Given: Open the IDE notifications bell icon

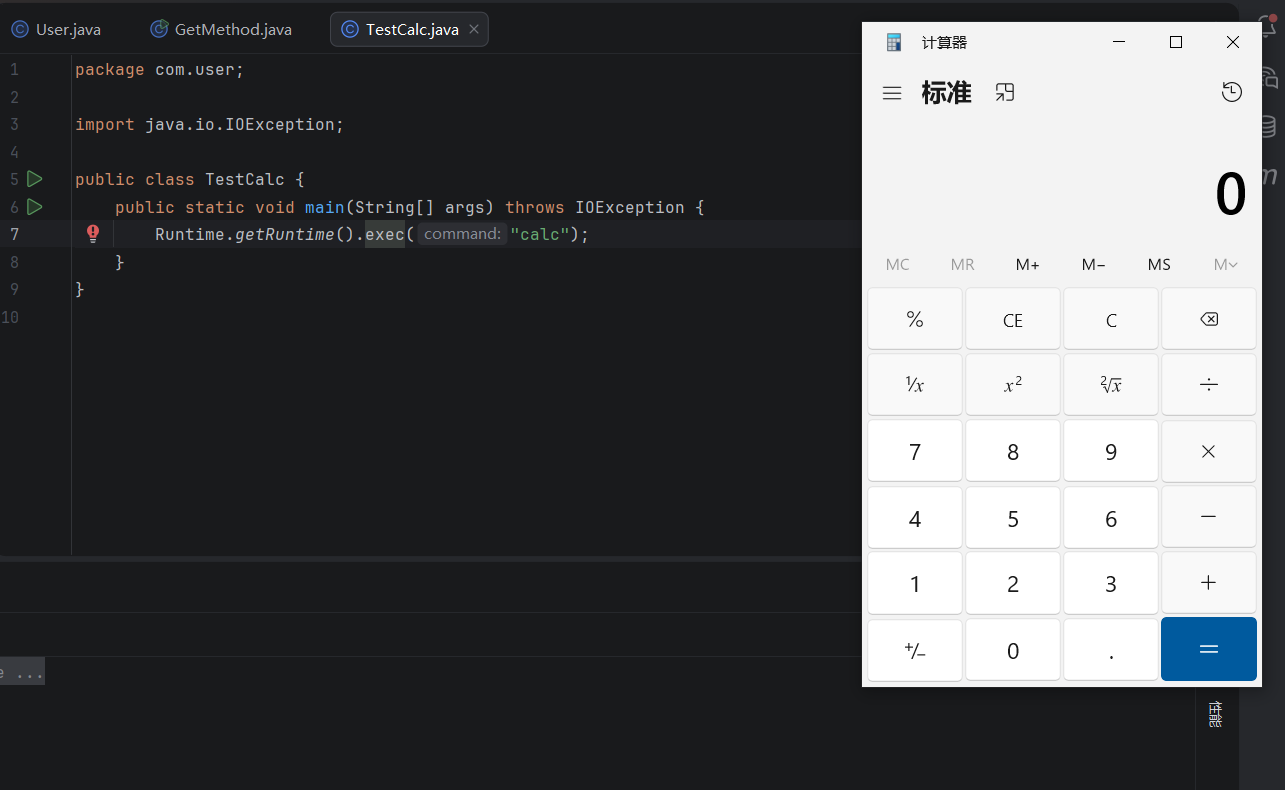Looking at the screenshot, I should 1268,26.
